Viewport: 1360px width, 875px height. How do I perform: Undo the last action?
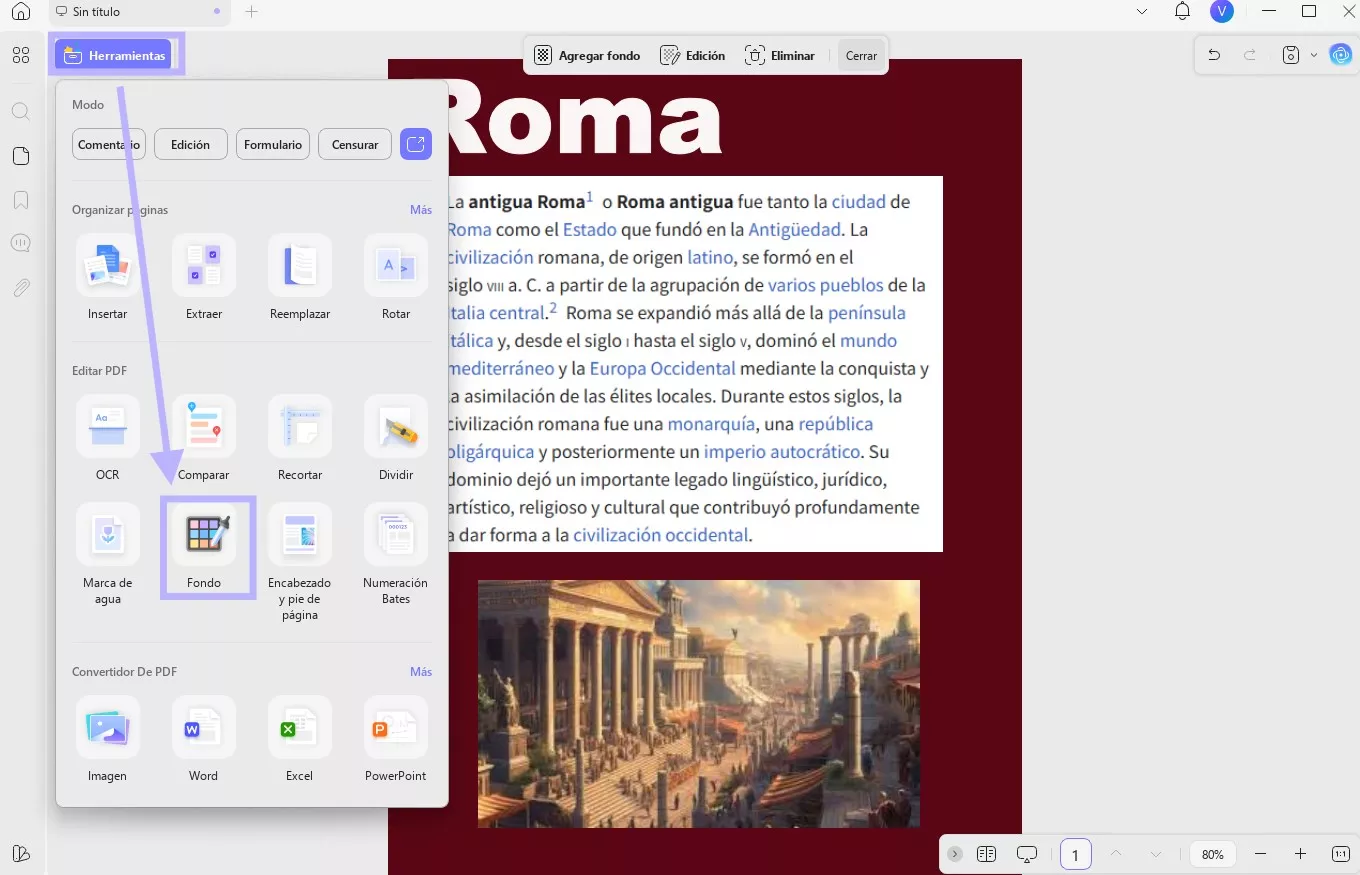point(1214,55)
